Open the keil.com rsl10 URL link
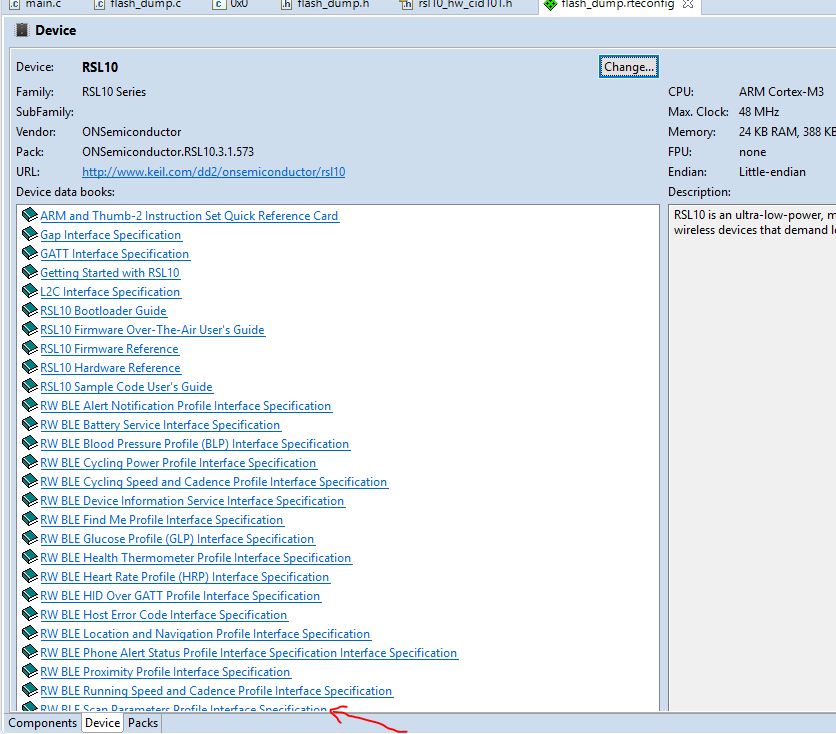The image size is (836, 734). click(x=213, y=172)
